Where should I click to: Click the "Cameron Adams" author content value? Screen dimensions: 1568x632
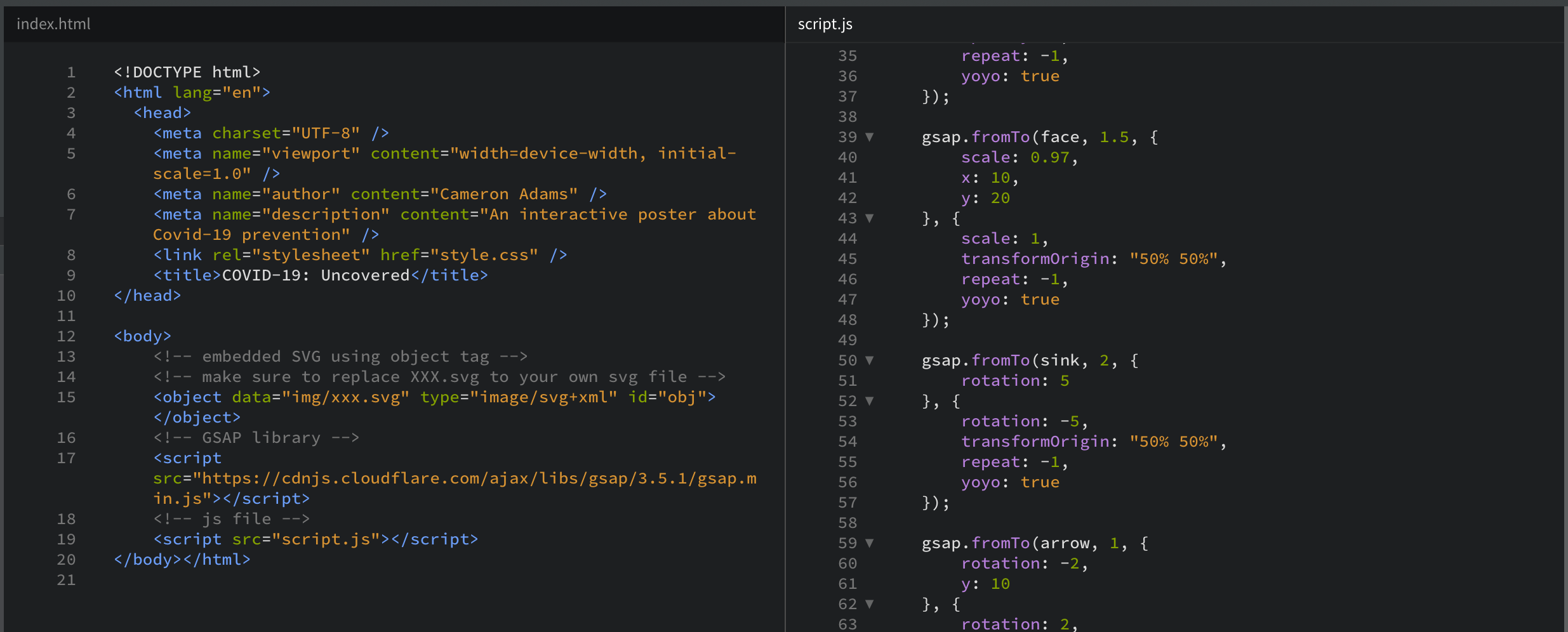504,194
